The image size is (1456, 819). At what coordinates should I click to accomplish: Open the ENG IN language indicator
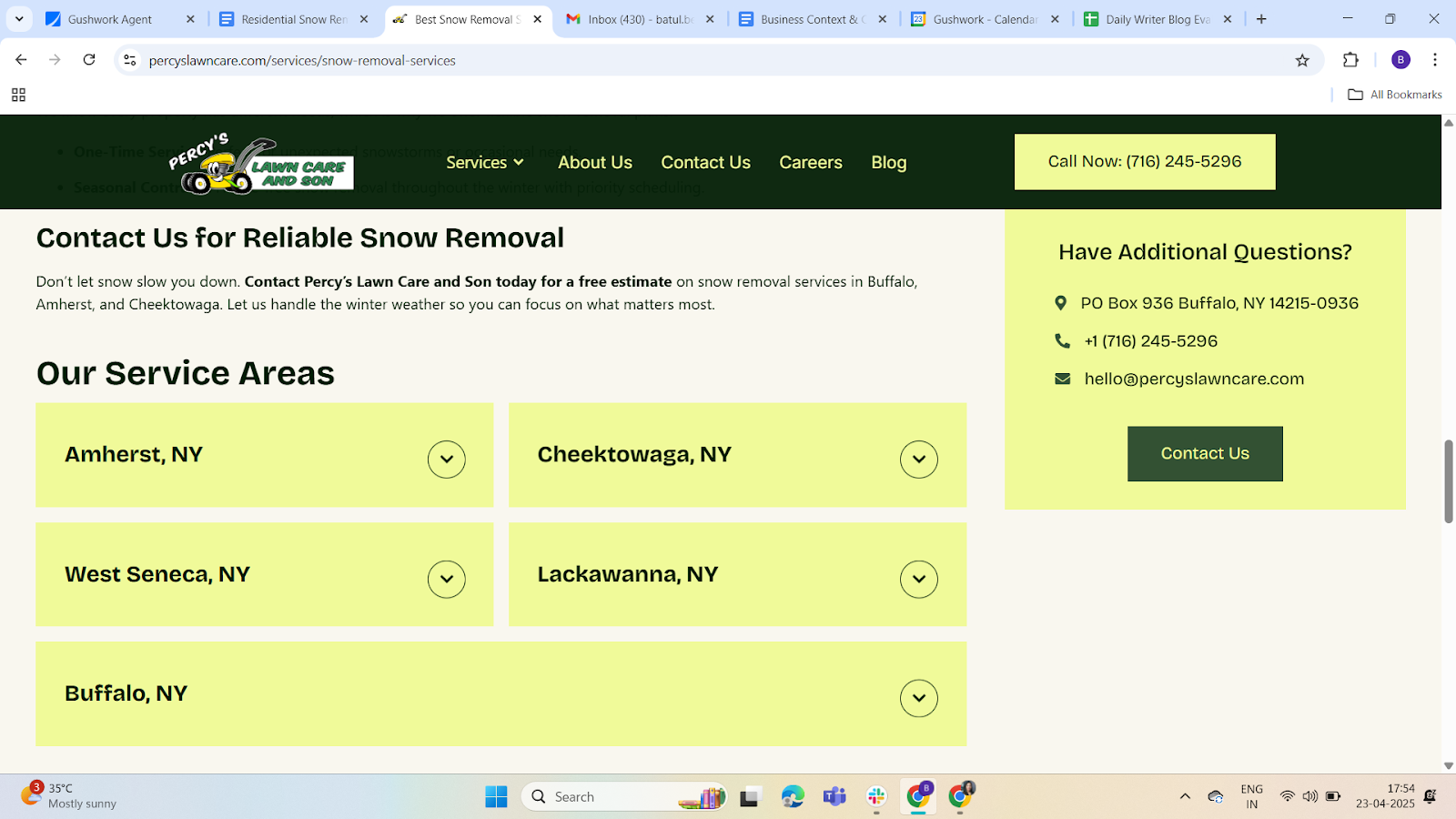(x=1252, y=796)
